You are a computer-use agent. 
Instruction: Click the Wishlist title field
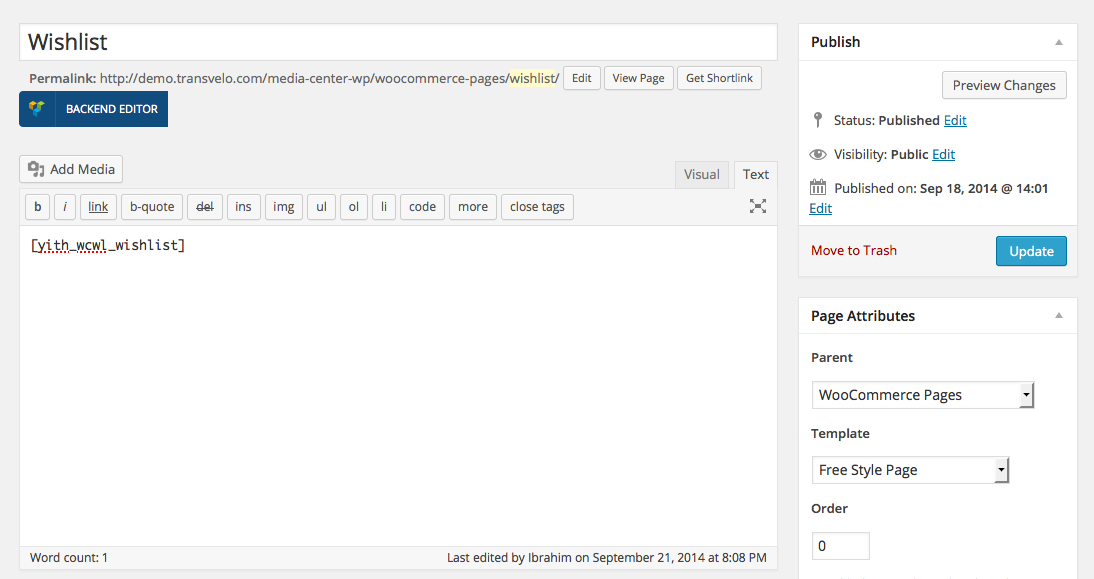point(398,42)
